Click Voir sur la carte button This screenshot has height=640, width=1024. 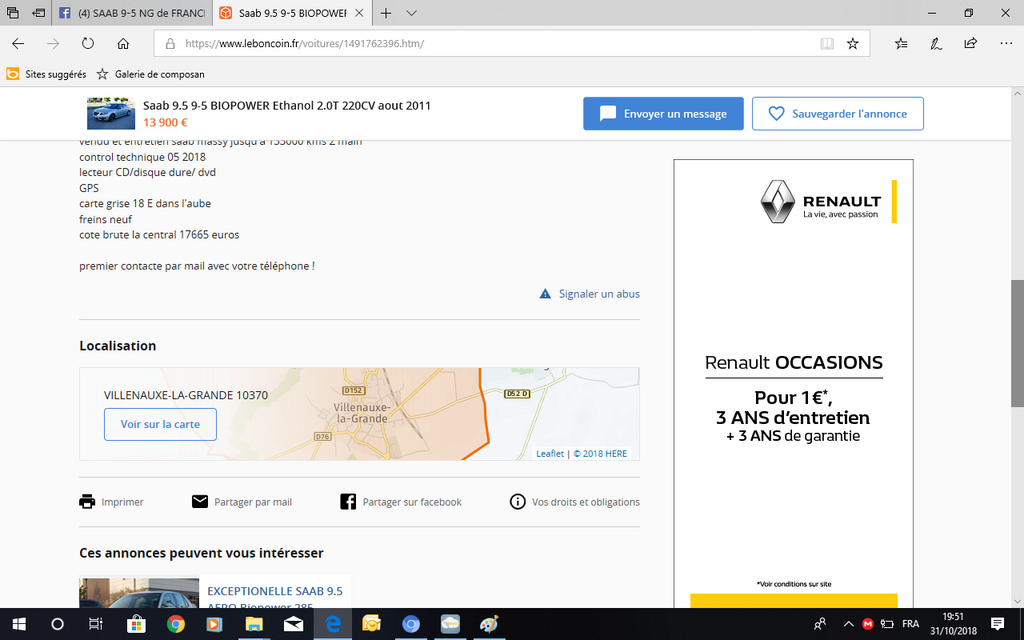(160, 424)
